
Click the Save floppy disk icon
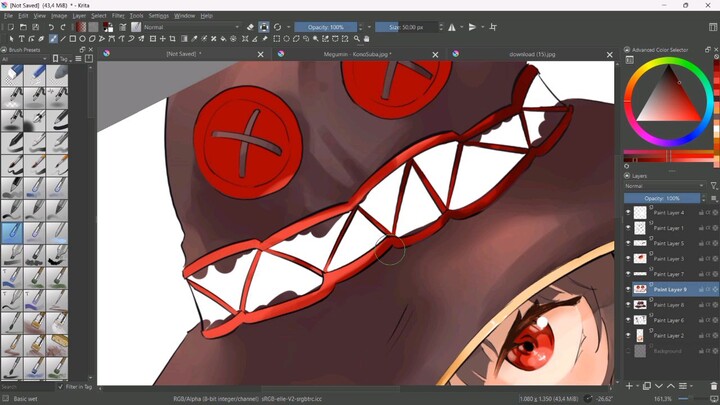[35, 27]
